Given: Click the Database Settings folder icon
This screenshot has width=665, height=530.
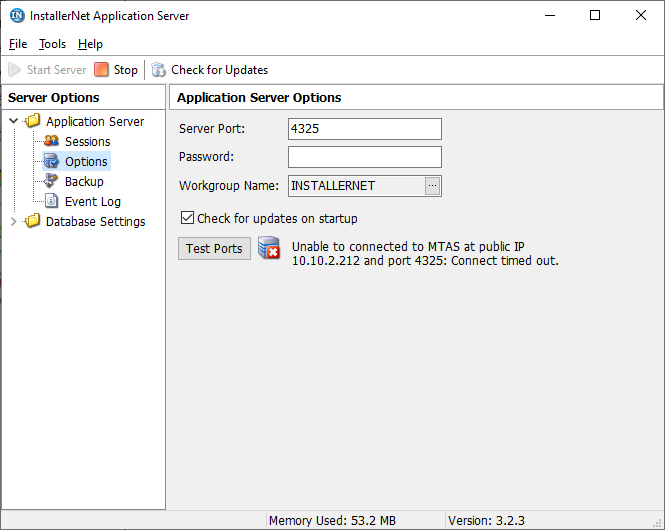Looking at the screenshot, I should tap(32, 221).
